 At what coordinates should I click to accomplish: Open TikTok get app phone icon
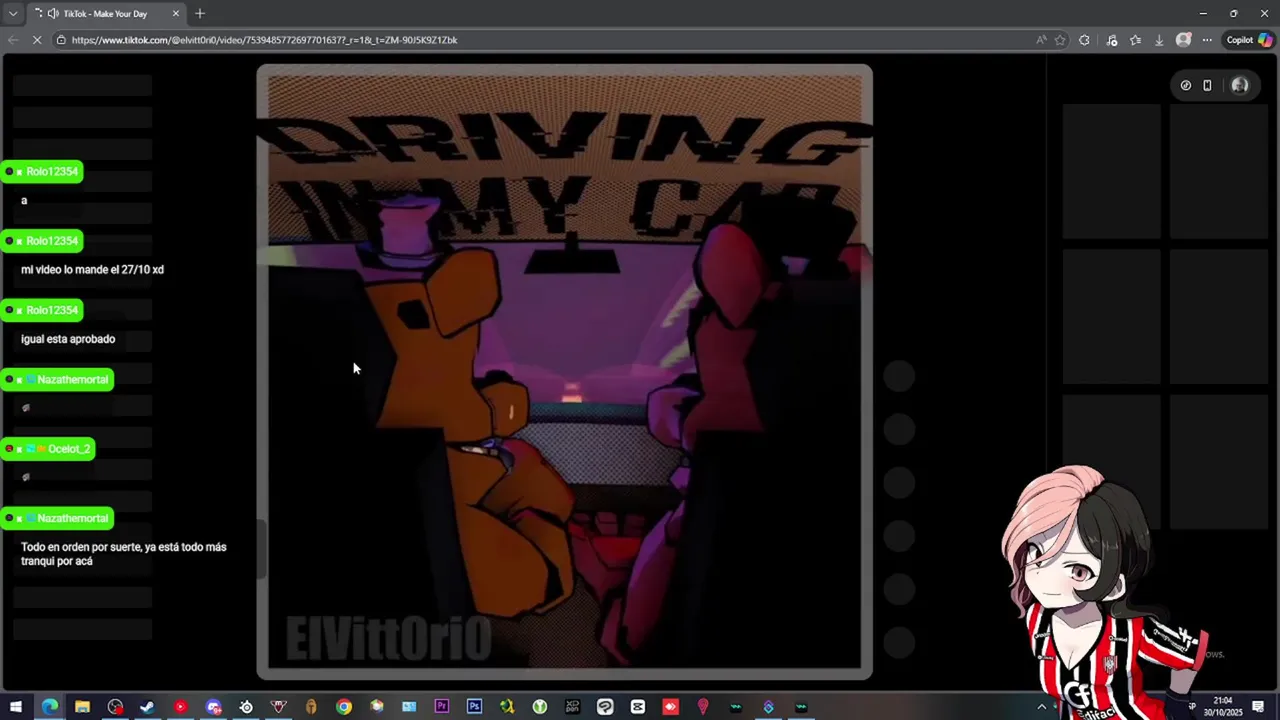(x=1207, y=86)
